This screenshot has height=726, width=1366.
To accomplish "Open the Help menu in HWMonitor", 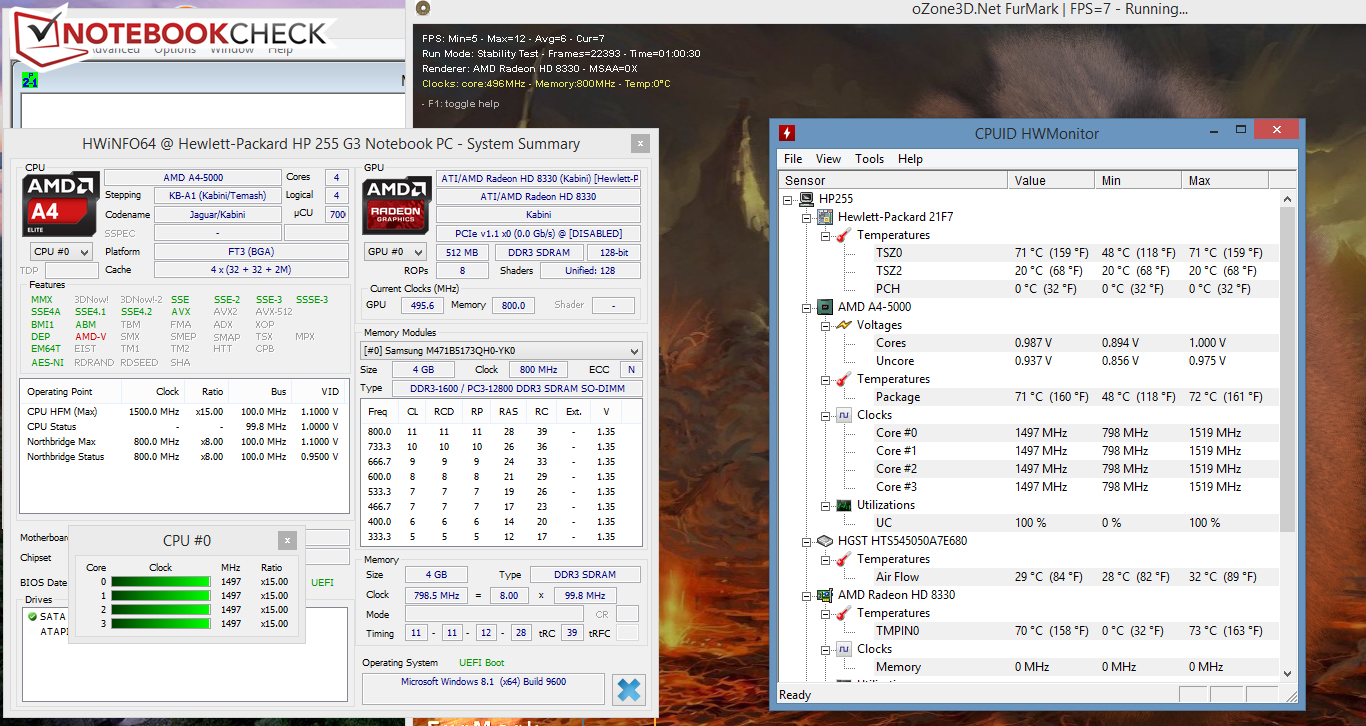I will click(x=910, y=159).
